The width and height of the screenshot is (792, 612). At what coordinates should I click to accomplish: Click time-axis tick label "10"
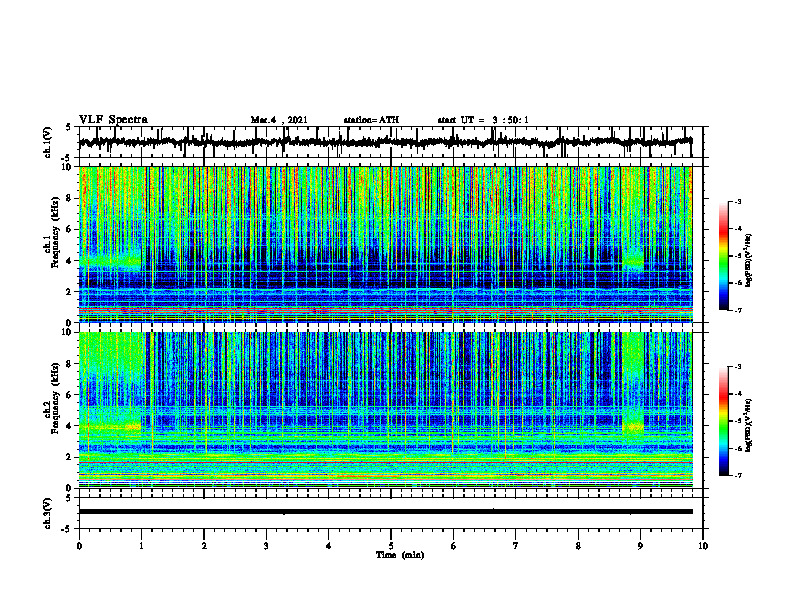(x=703, y=546)
